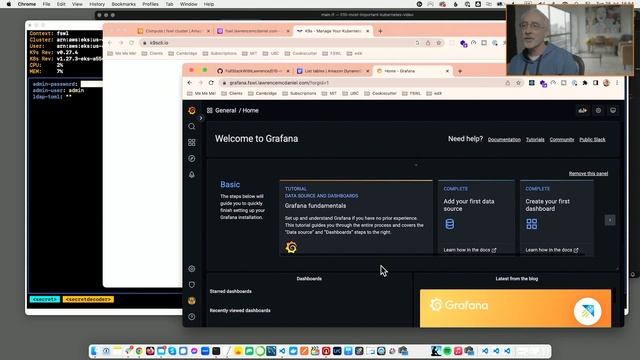Open the Public Slack link

(592, 140)
